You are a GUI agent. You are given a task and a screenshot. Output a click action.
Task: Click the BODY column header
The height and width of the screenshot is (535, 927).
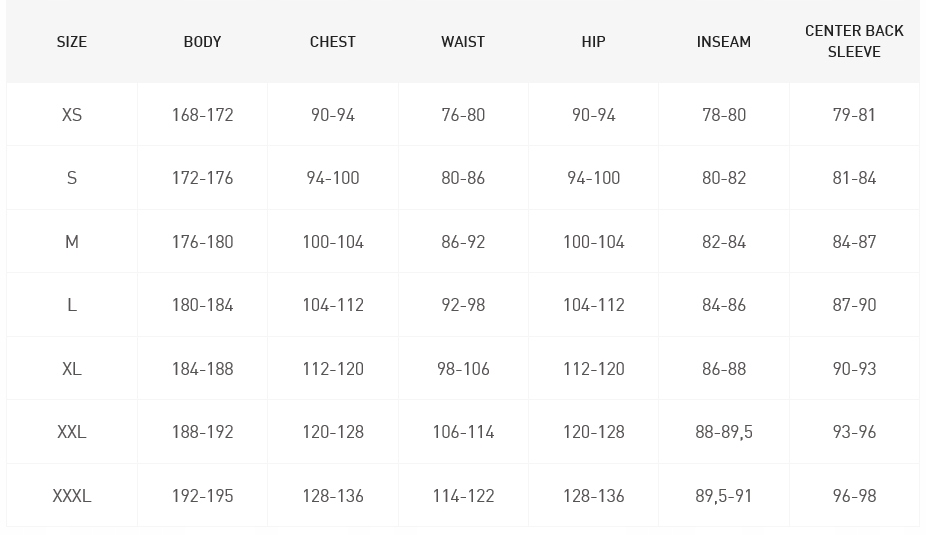coord(202,42)
